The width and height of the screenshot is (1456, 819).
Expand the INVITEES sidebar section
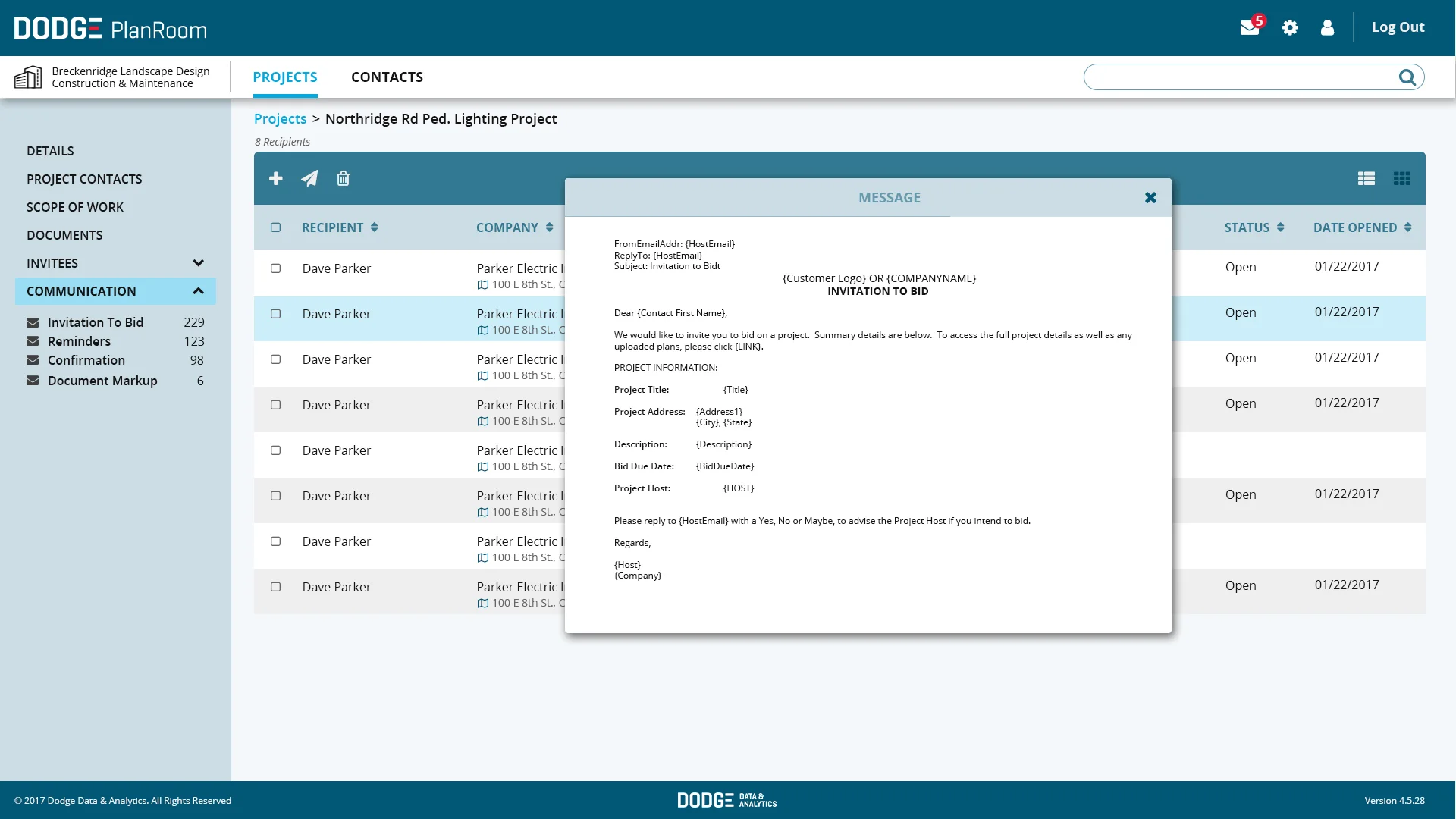(x=199, y=263)
